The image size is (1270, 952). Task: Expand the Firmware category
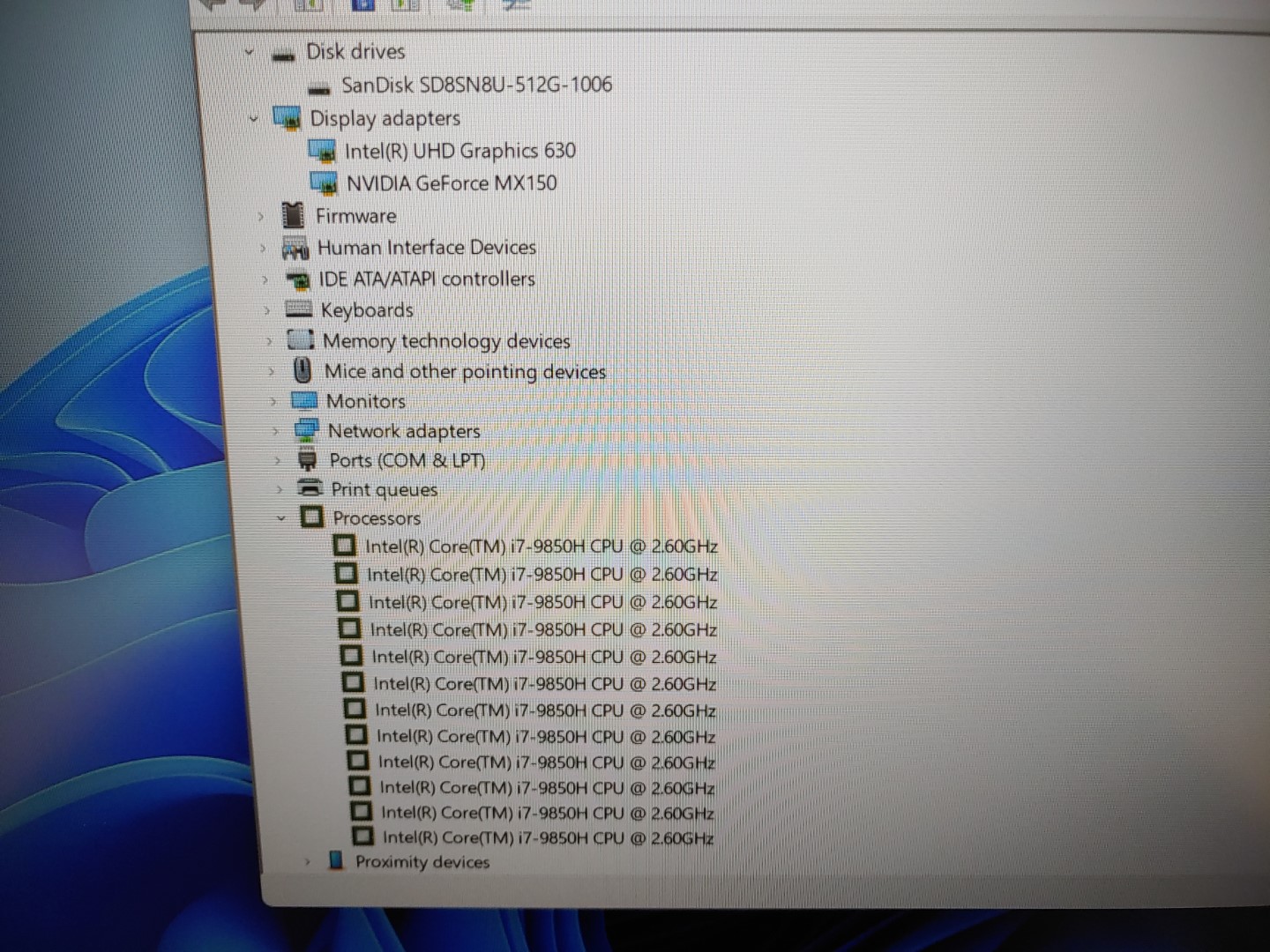(261, 216)
